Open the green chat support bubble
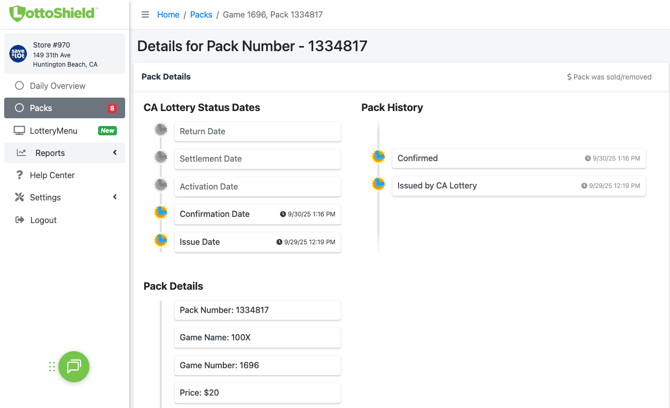The image size is (670, 408). click(x=74, y=367)
